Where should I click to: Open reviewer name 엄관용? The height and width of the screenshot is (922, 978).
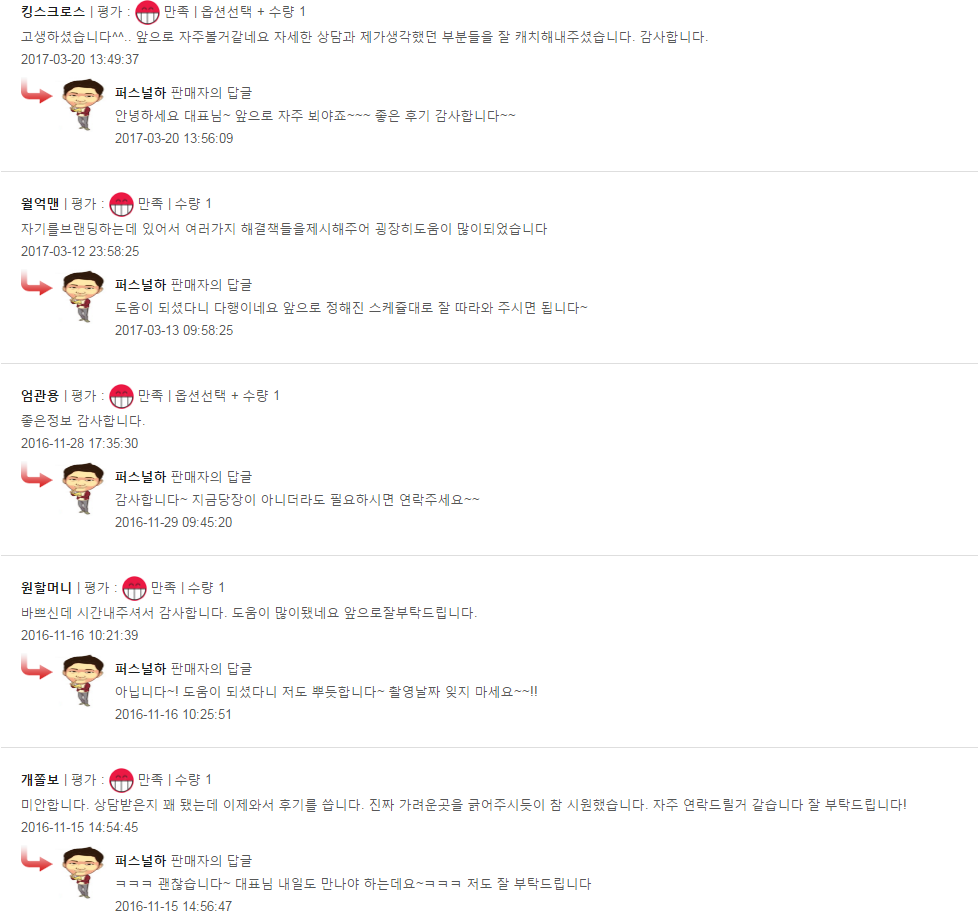tap(40, 396)
